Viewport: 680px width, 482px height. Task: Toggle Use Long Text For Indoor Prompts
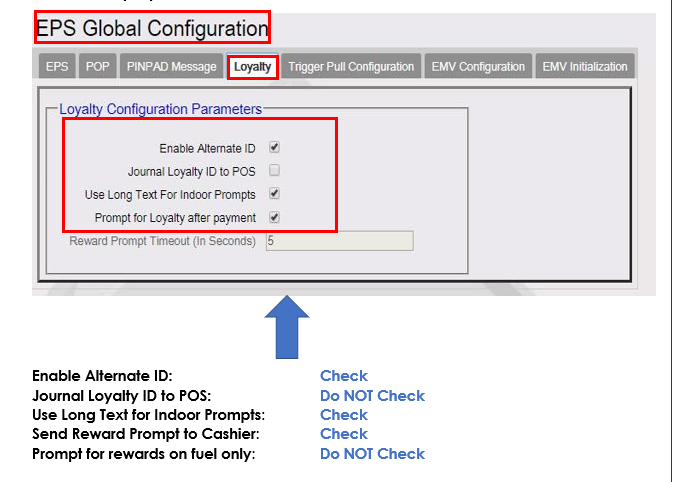[274, 193]
